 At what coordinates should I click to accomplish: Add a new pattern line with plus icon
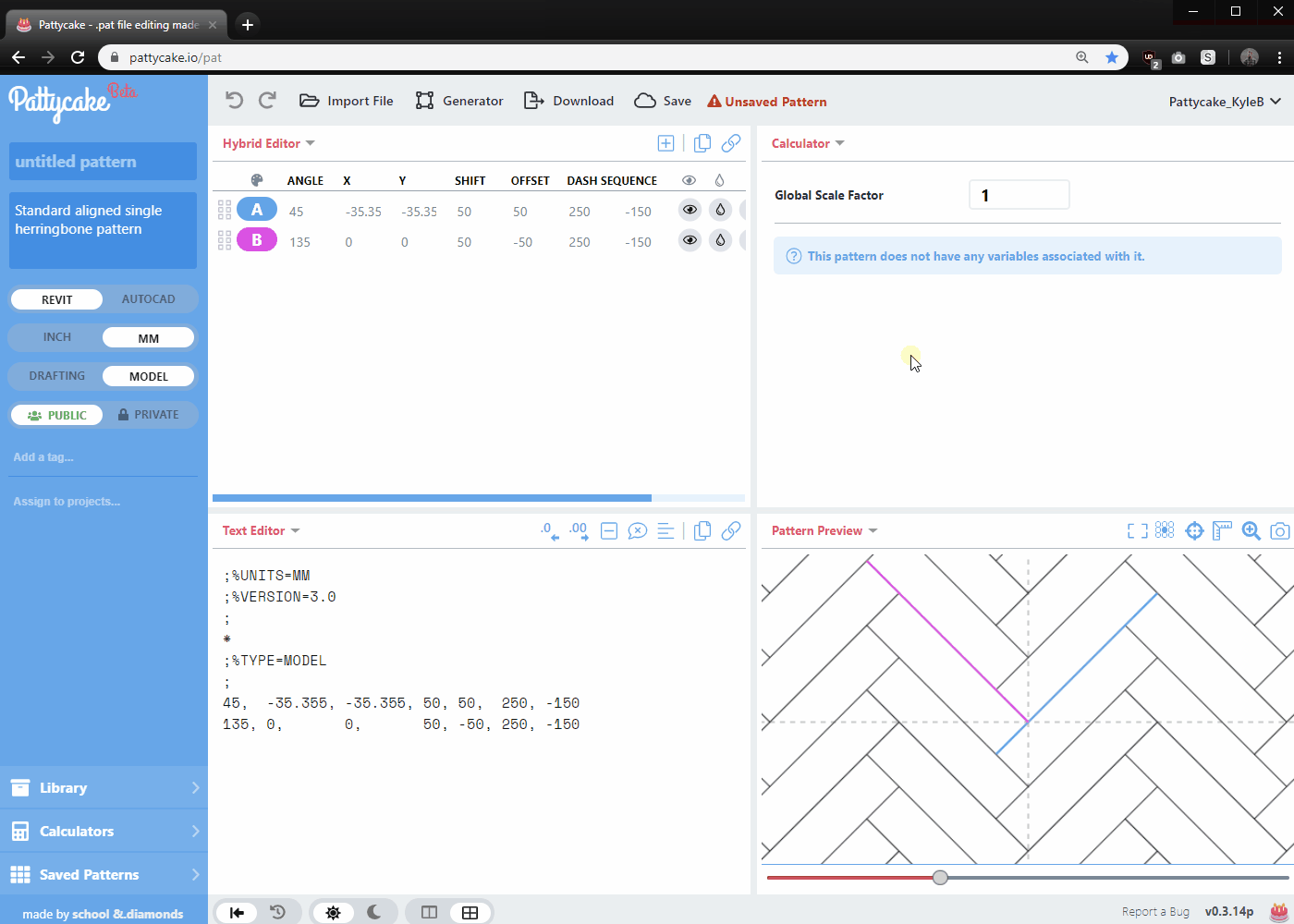click(x=665, y=142)
